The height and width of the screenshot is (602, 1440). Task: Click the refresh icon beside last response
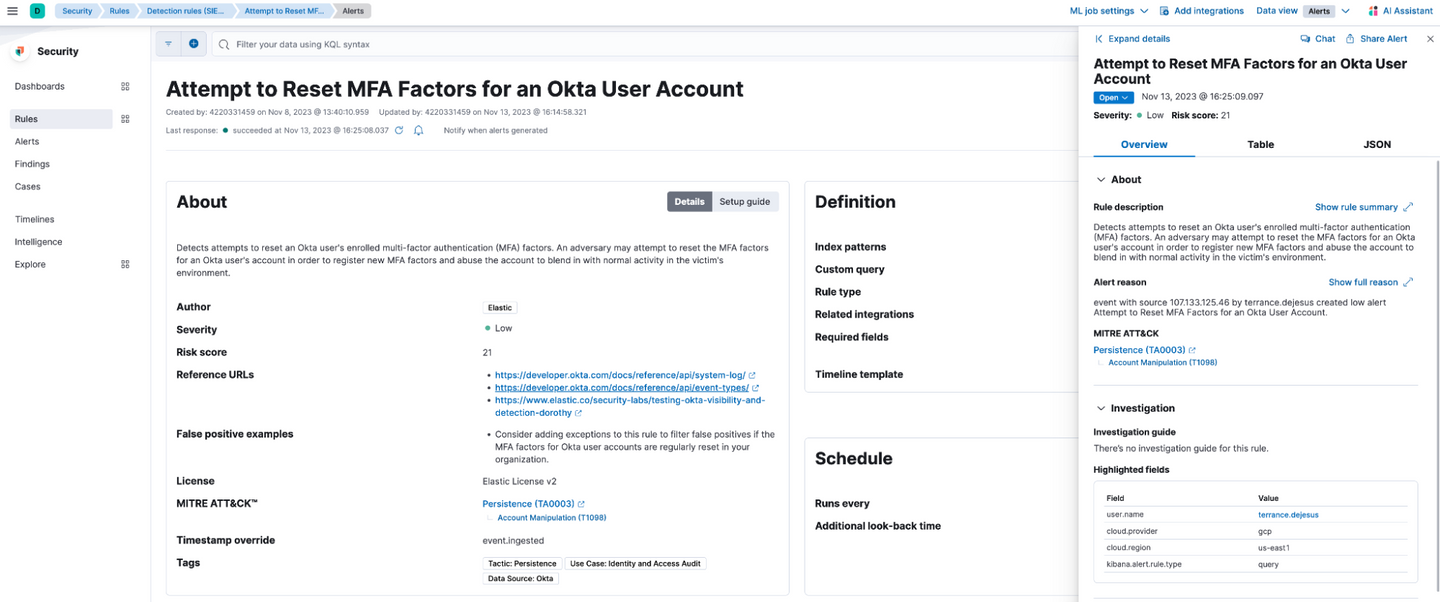[x=399, y=130]
